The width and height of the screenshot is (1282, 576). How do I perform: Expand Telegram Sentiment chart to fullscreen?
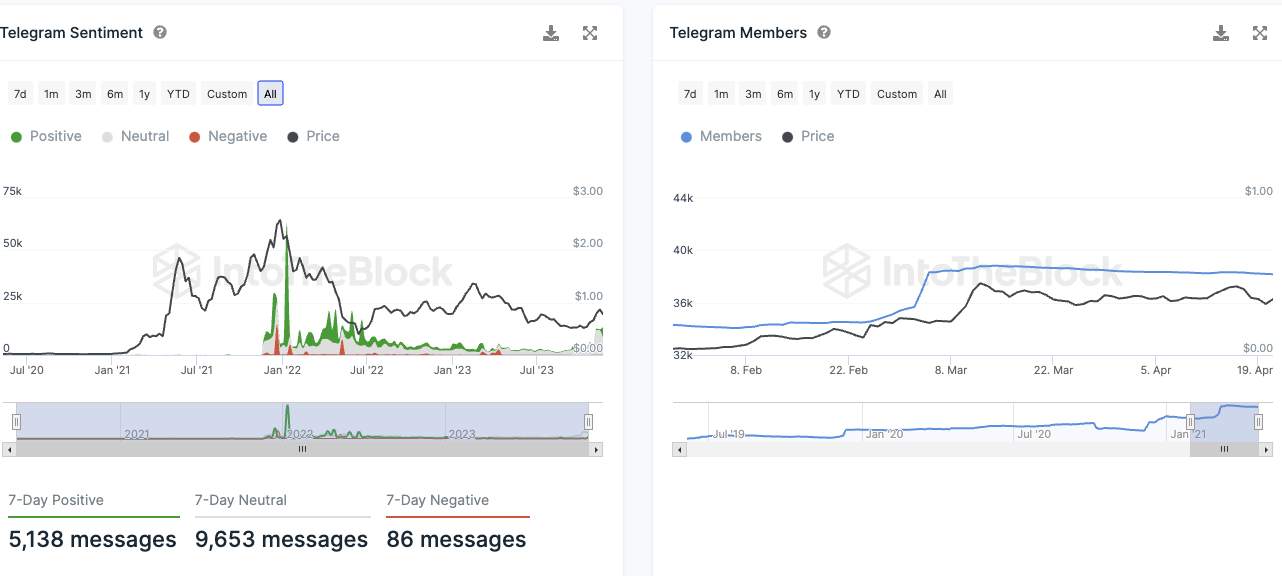click(590, 33)
